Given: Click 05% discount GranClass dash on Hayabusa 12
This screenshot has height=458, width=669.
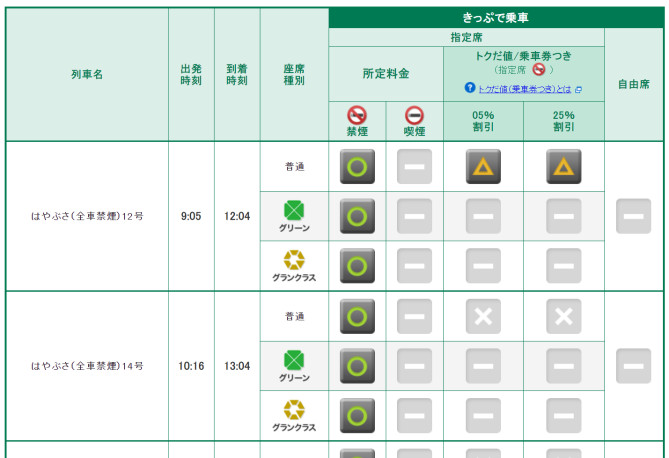Looking at the screenshot, I should click(x=483, y=266).
